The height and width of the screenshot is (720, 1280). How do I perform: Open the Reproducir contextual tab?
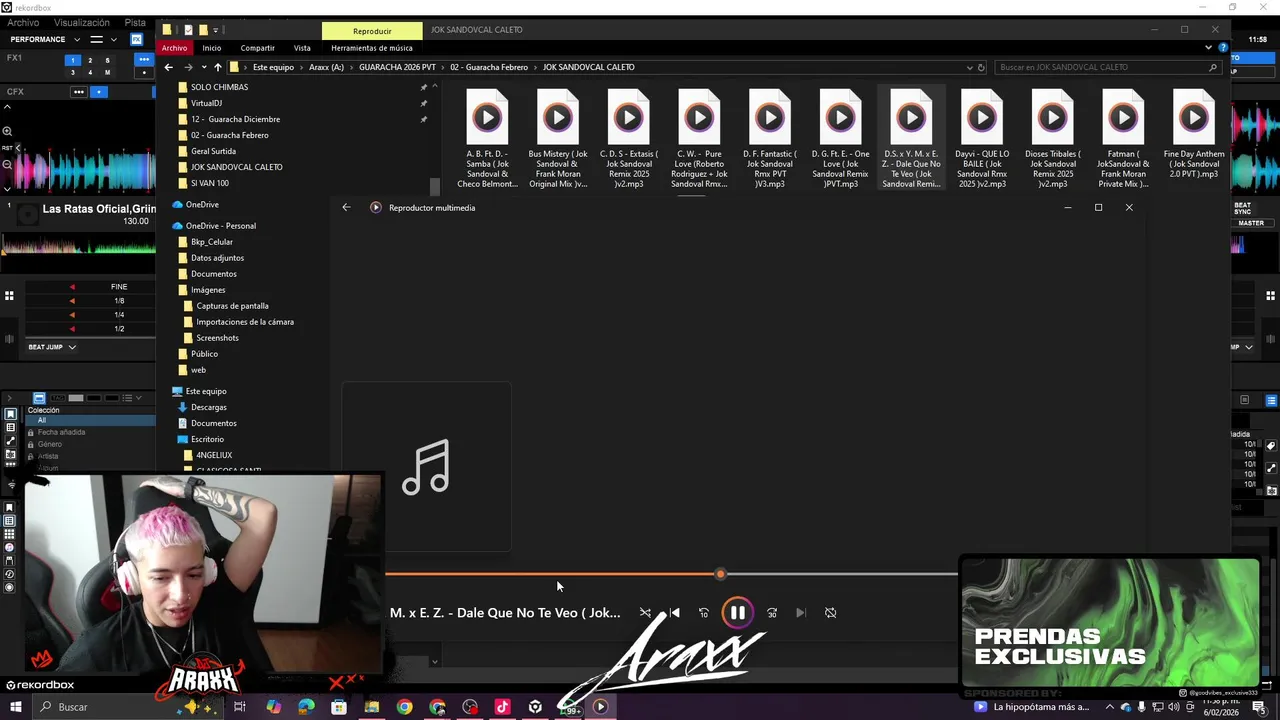coord(372,31)
